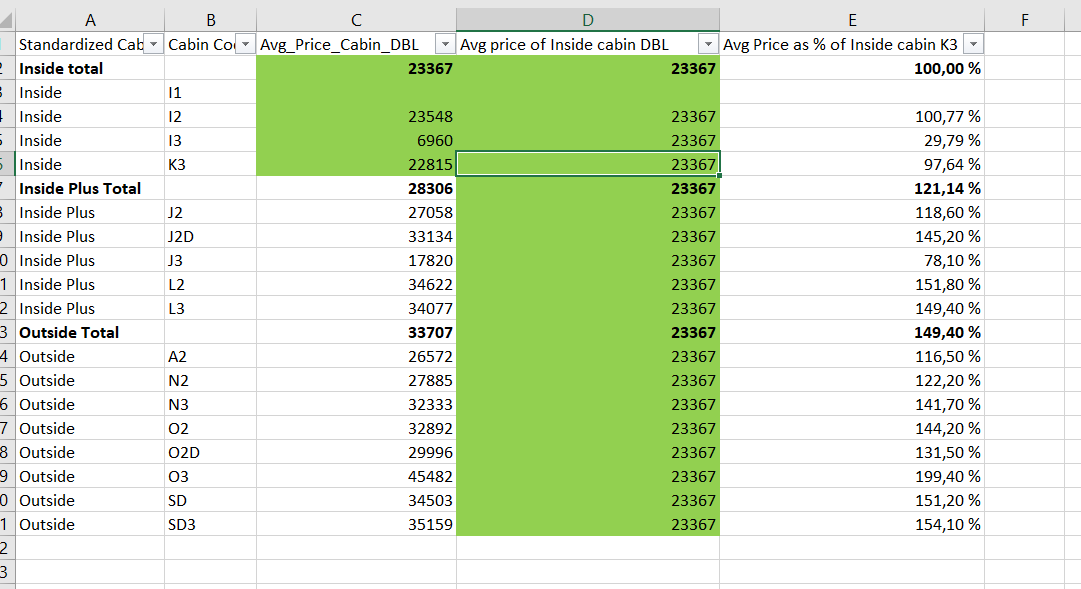Image resolution: width=1081 pixels, height=589 pixels.
Task: Click the percentage 151,80 %
Action: (x=947, y=284)
